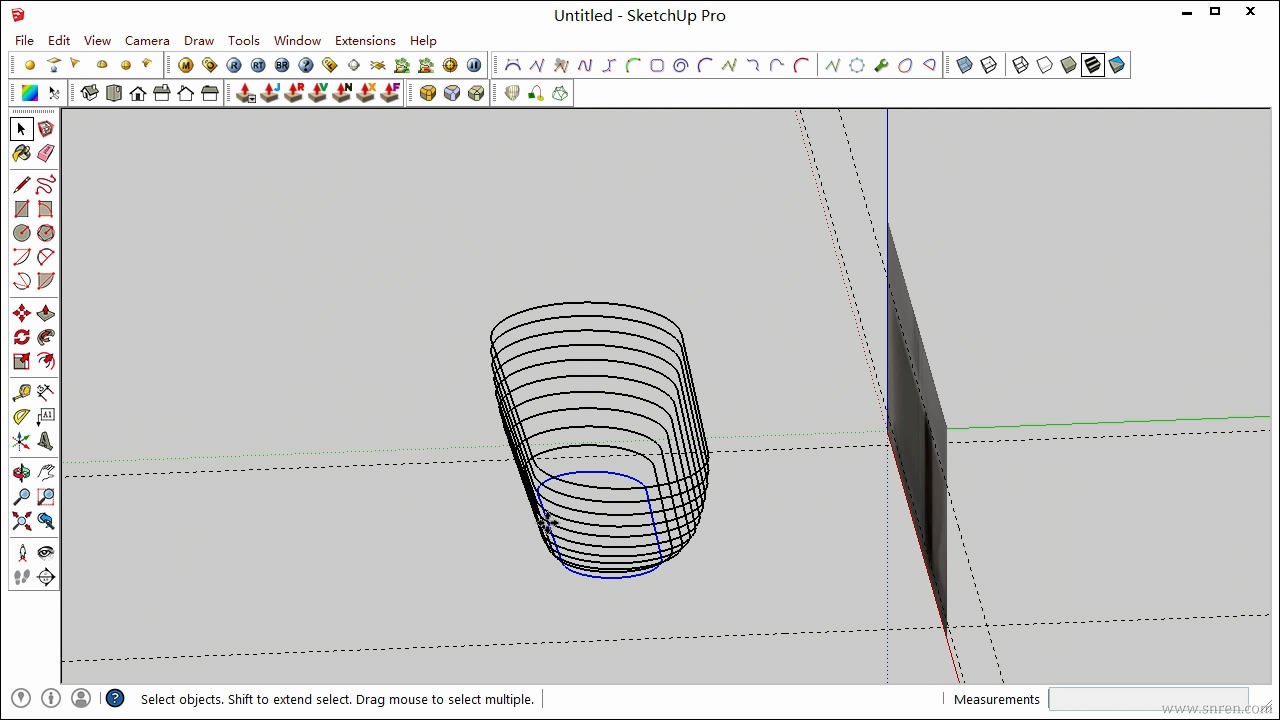Click the user sign-in status icon

[x=81, y=699]
